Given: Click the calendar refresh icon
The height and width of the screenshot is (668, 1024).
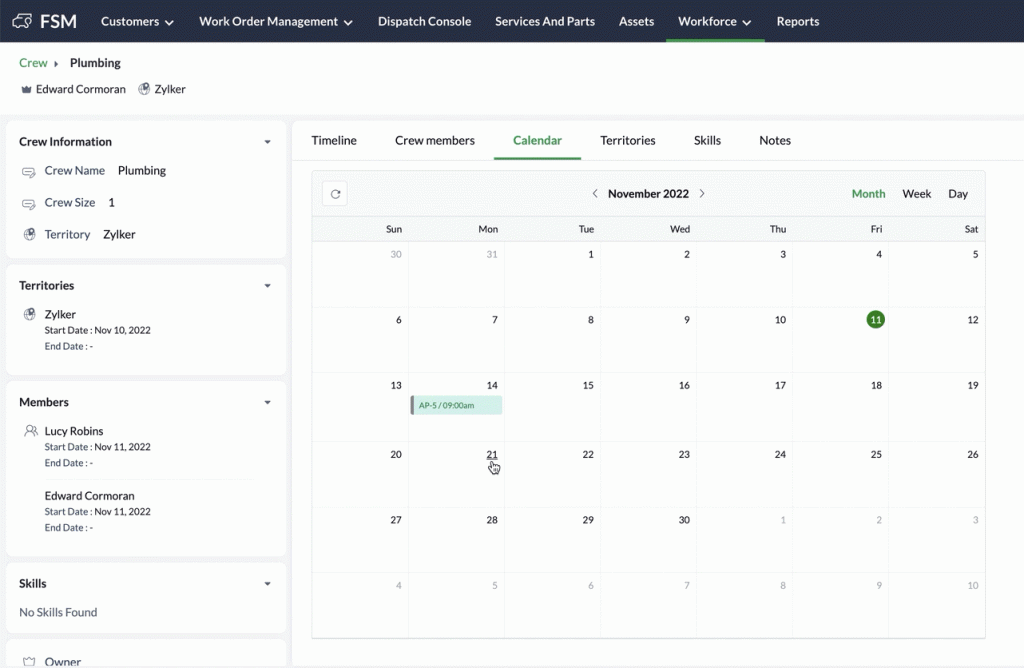Looking at the screenshot, I should click(x=335, y=194).
